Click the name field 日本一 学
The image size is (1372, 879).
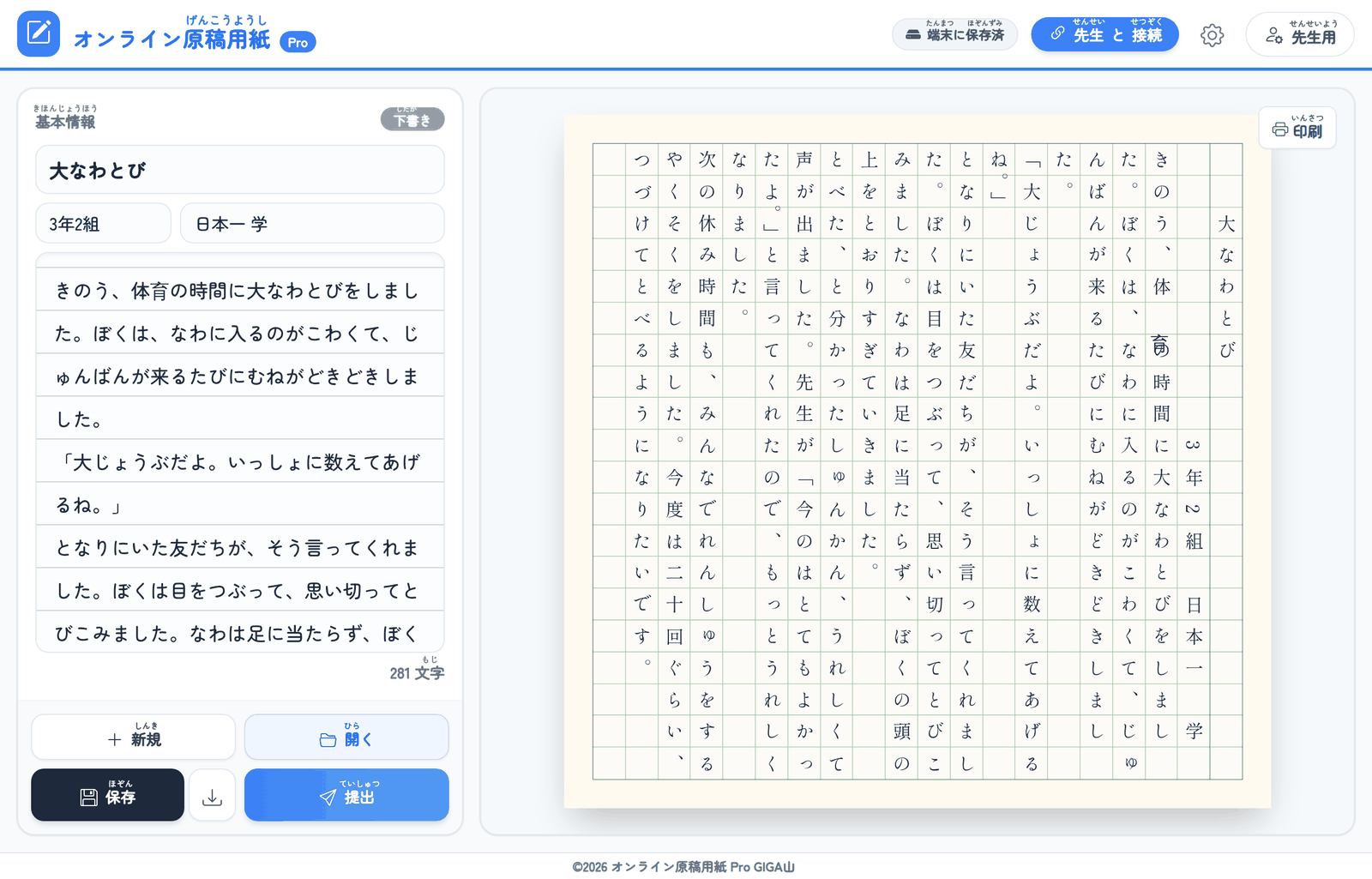312,224
